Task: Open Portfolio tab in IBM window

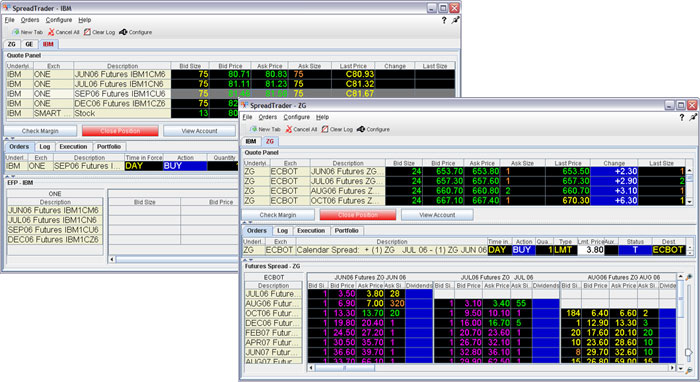Action: click(x=109, y=147)
